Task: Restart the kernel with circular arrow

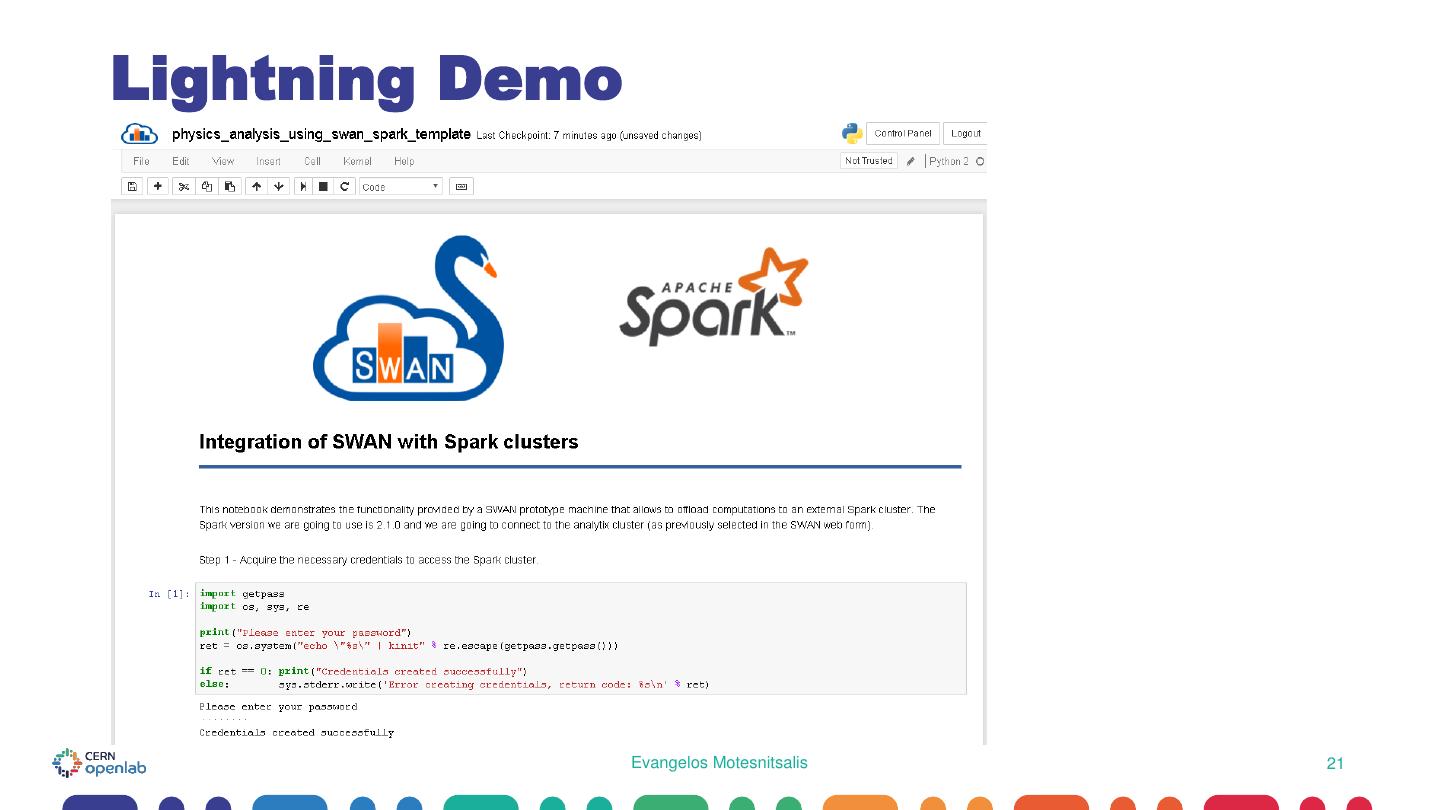Action: pos(345,186)
